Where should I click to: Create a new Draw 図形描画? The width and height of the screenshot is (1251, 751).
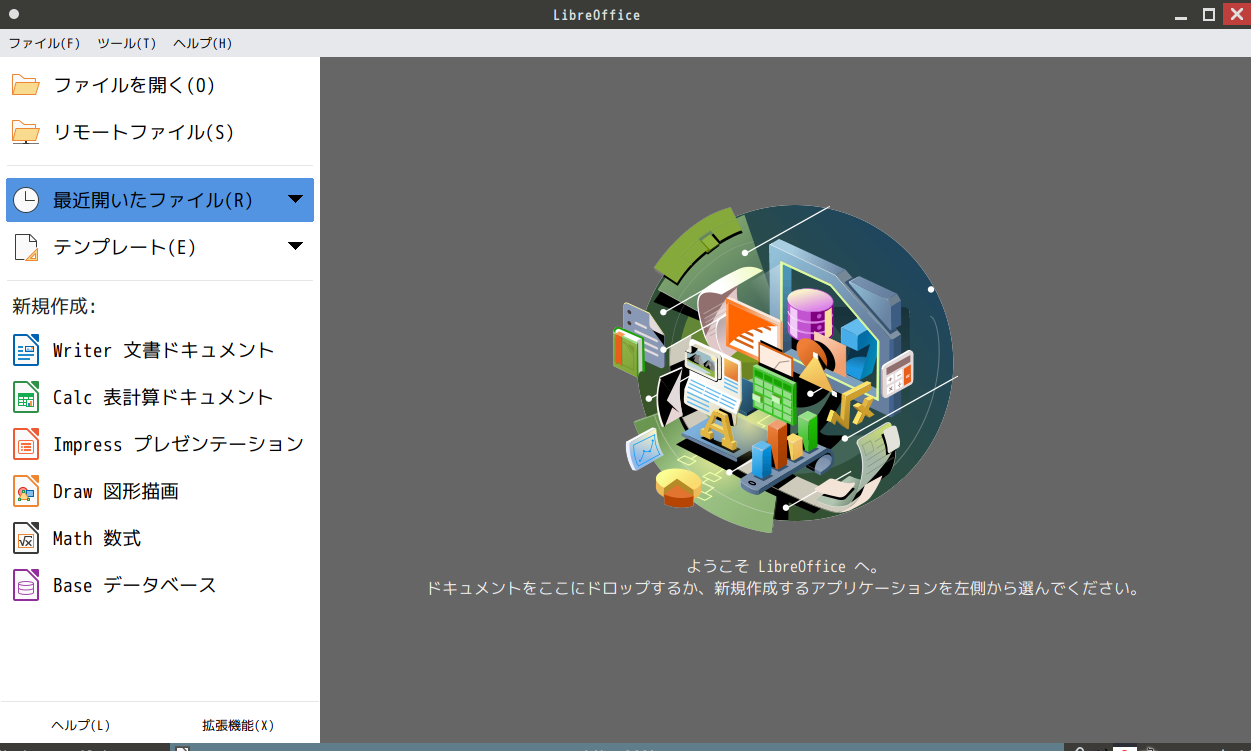tap(160, 491)
